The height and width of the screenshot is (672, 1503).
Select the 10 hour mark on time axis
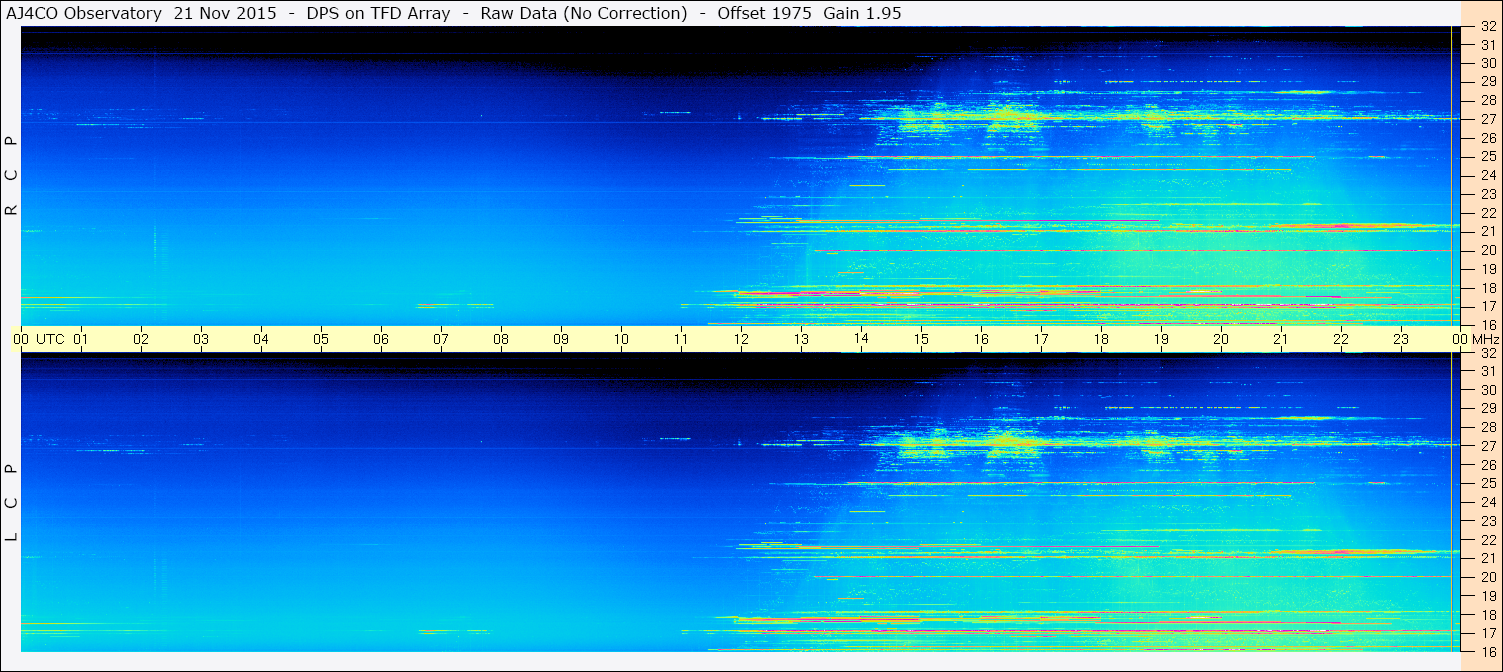[621, 339]
